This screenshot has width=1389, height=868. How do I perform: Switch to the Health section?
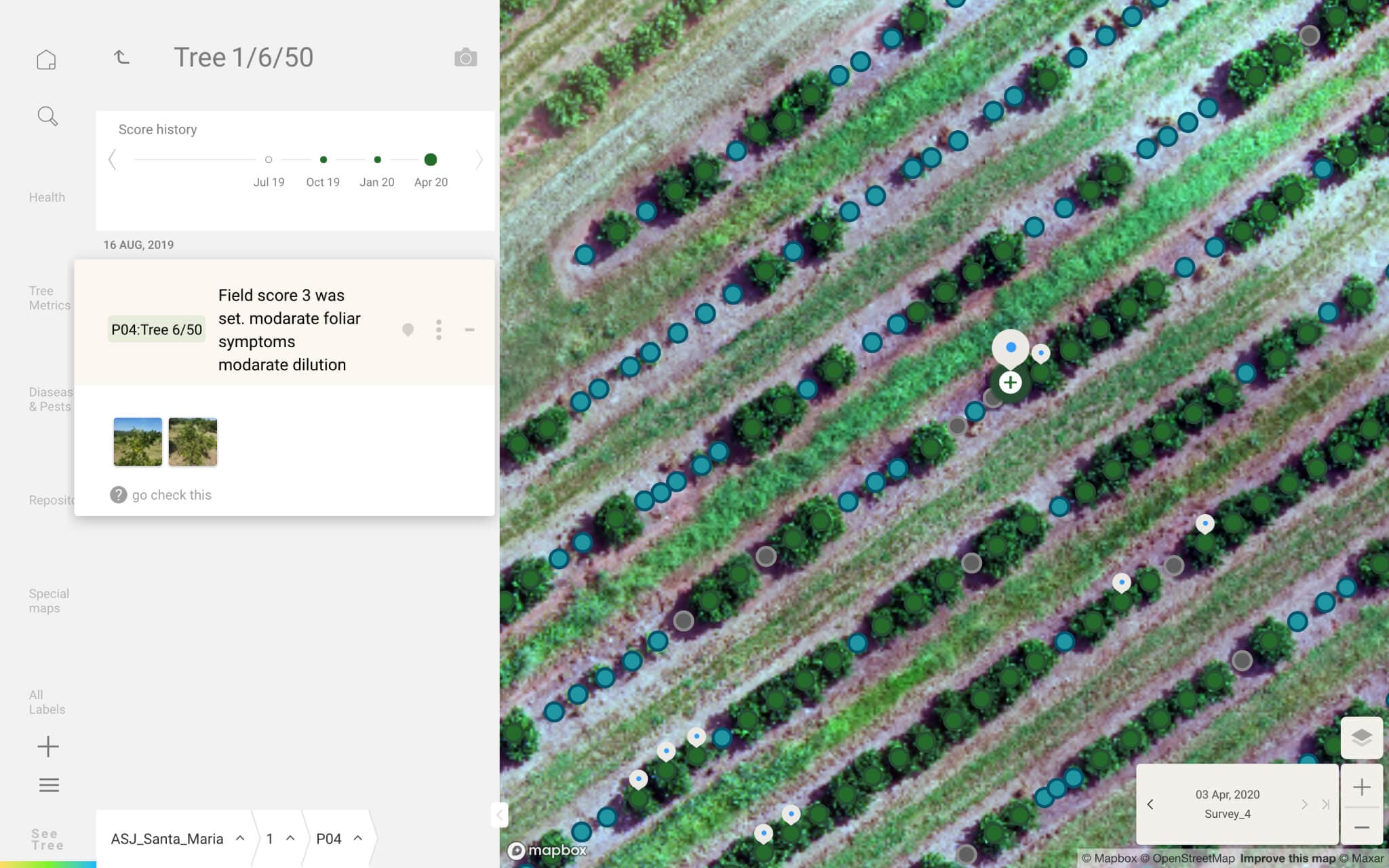click(47, 197)
